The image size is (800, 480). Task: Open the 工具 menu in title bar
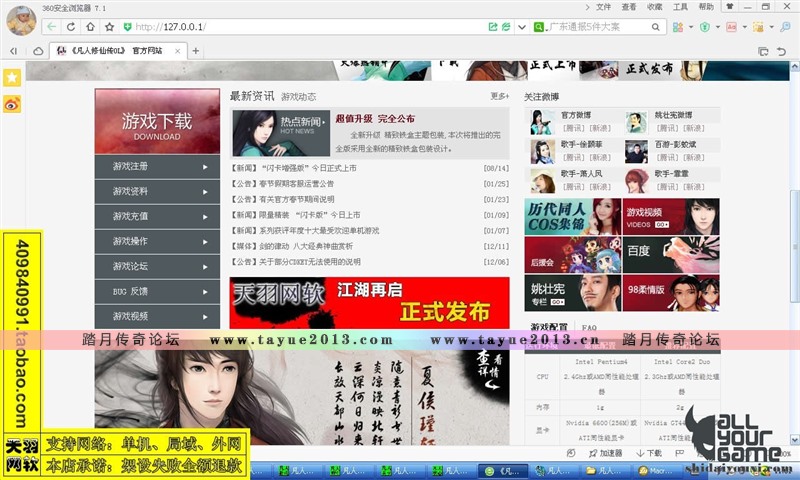(680, 6)
